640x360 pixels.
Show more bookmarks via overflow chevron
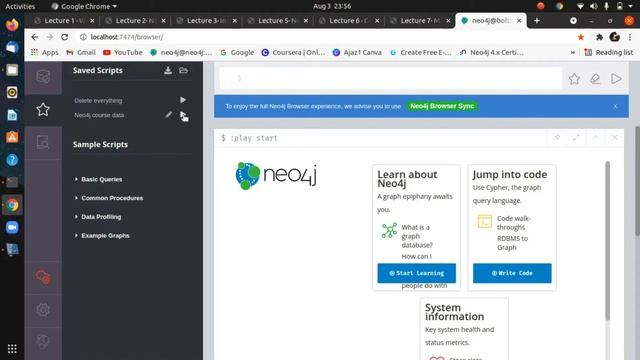pyautogui.click(x=573, y=52)
